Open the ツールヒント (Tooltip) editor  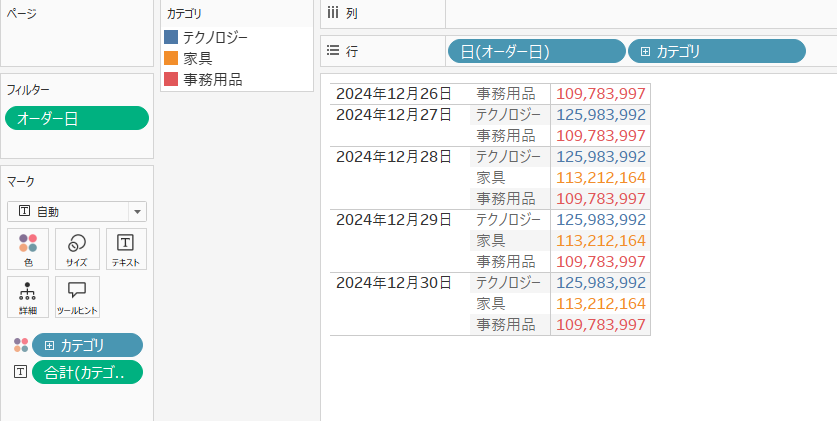point(77,297)
